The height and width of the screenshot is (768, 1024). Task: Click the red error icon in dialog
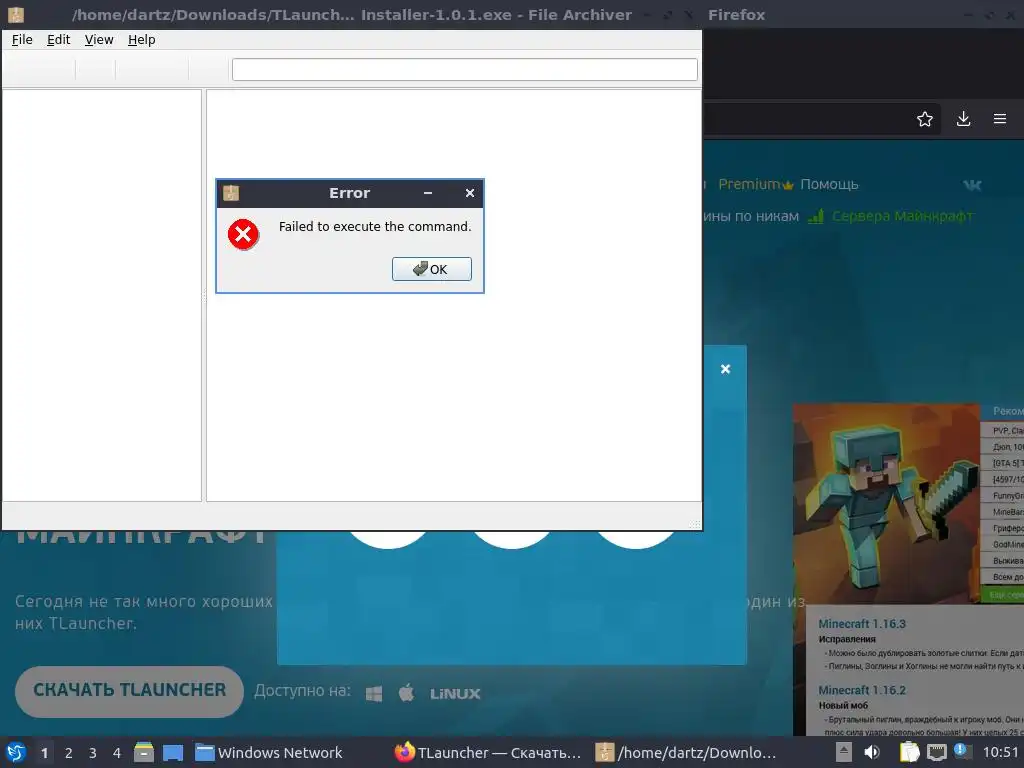tap(243, 234)
